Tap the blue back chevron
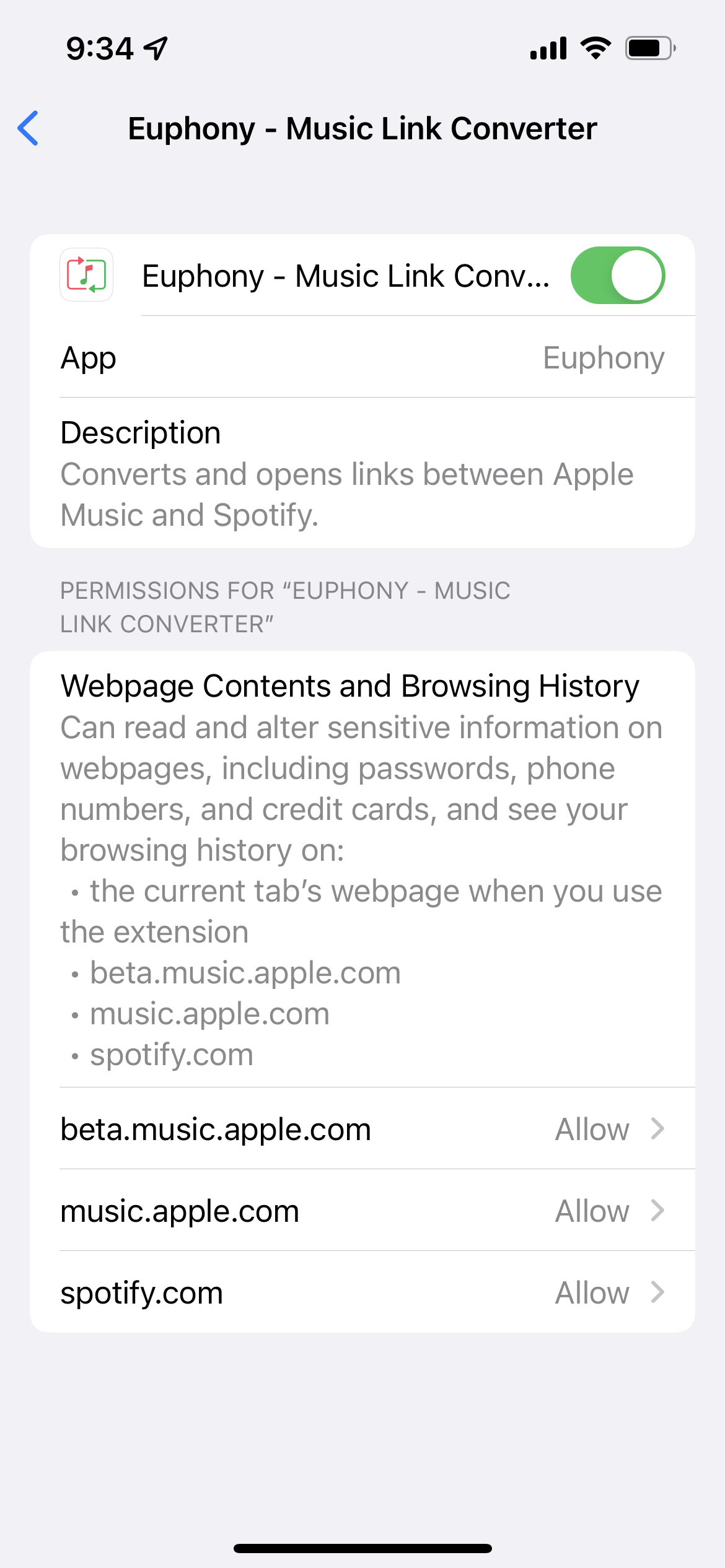 29,128
